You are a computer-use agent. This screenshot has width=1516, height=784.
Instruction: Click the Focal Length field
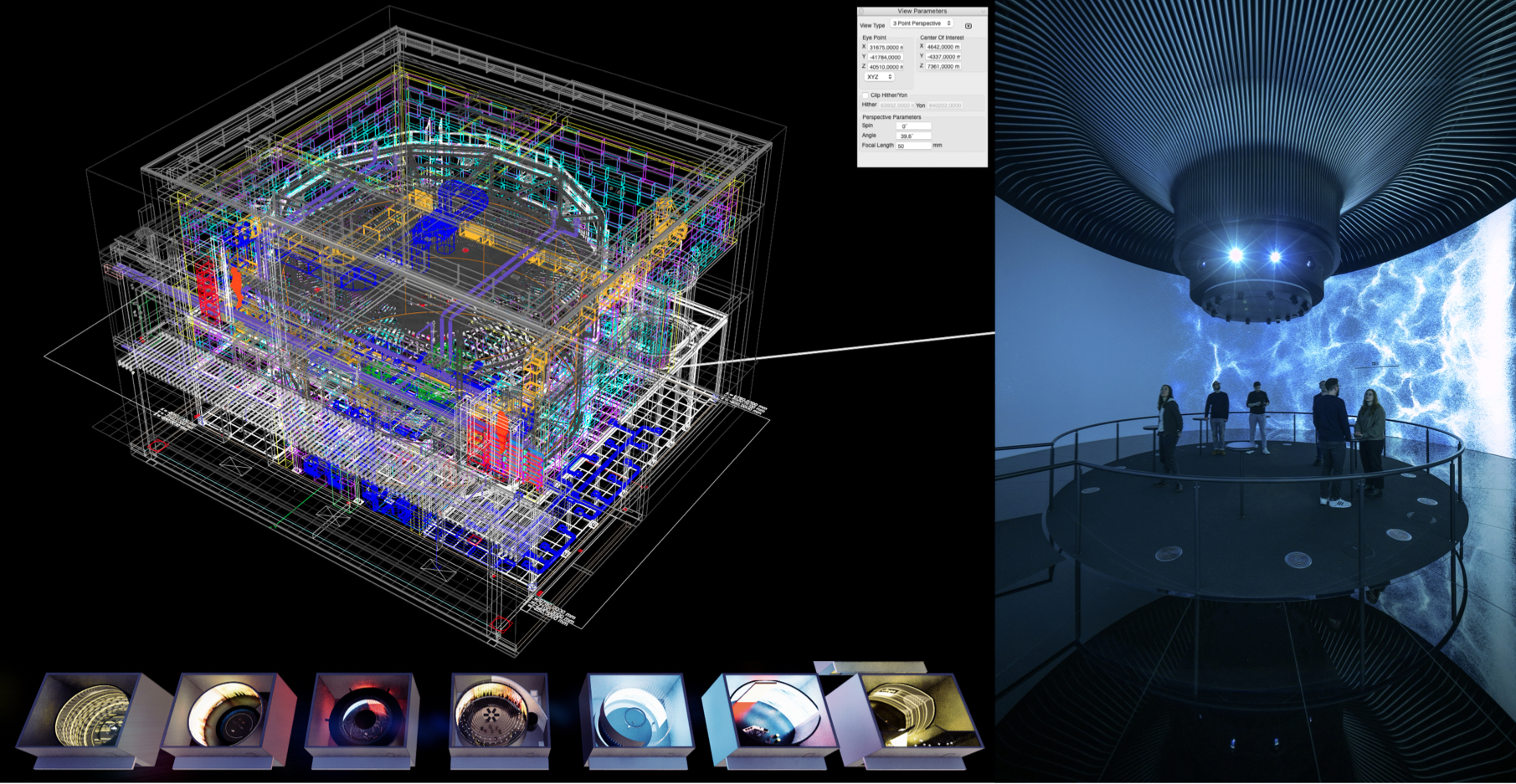coord(912,146)
